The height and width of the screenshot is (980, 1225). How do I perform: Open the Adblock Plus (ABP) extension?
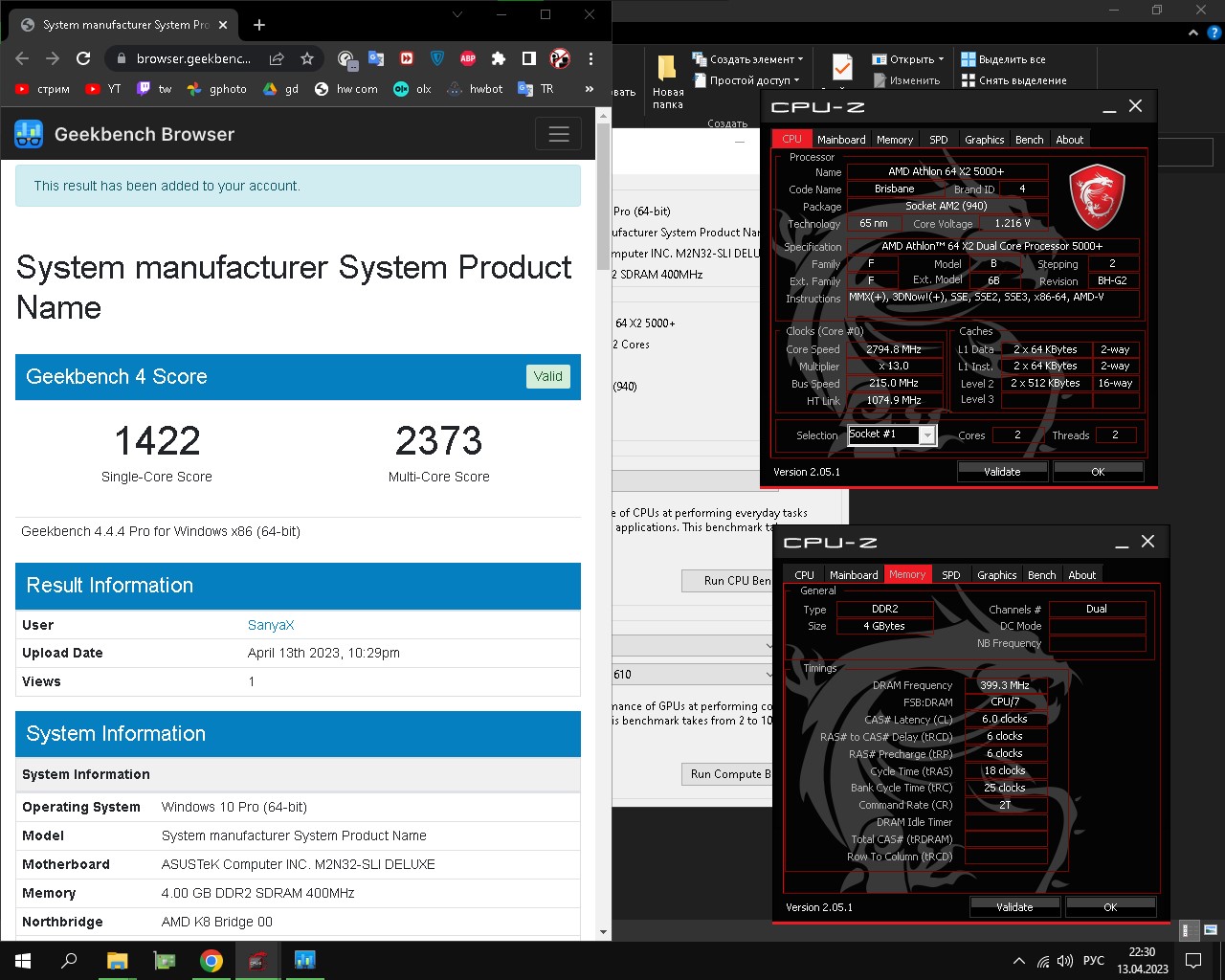point(468,58)
